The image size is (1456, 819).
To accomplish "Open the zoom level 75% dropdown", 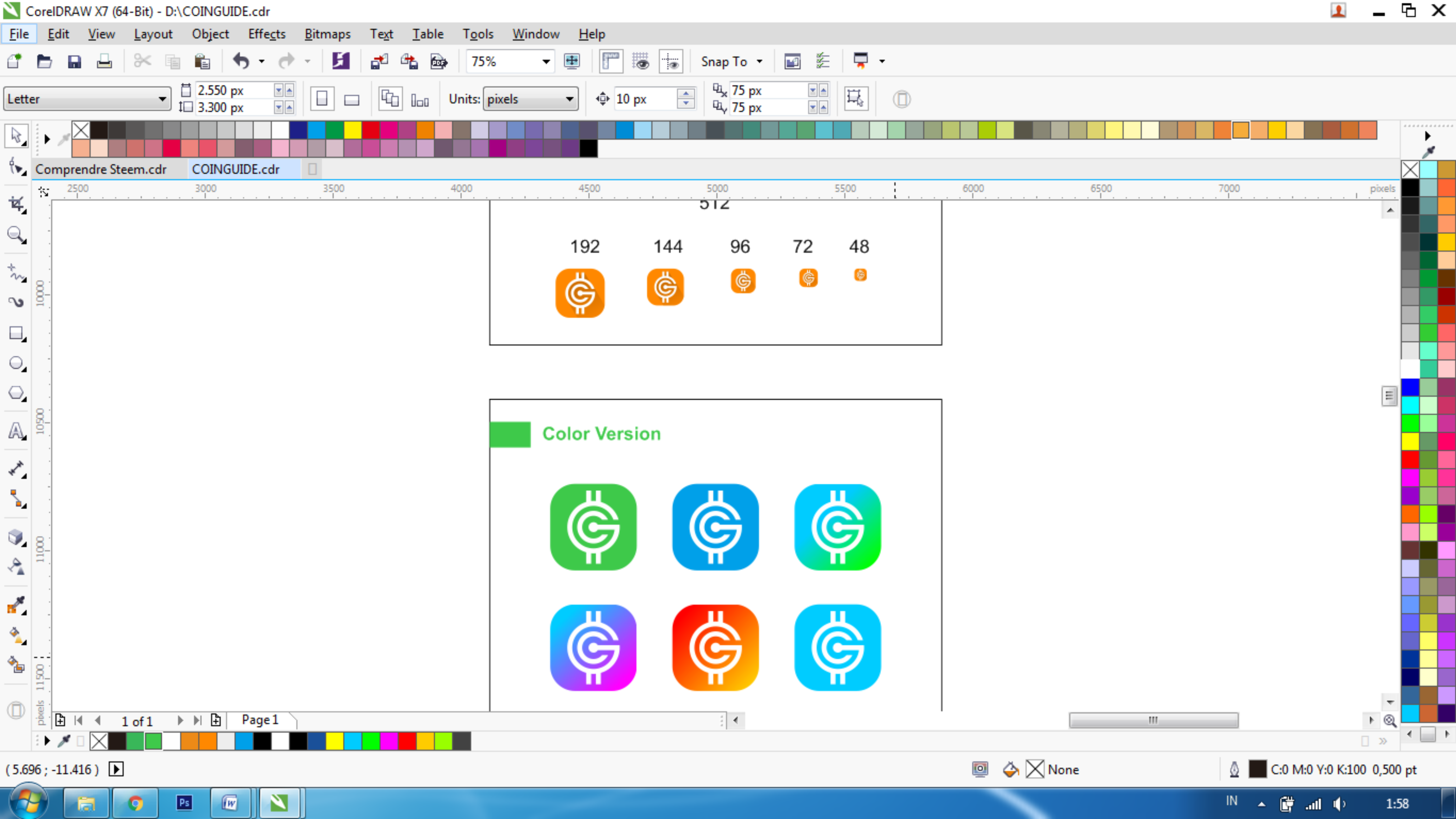I will (x=545, y=61).
